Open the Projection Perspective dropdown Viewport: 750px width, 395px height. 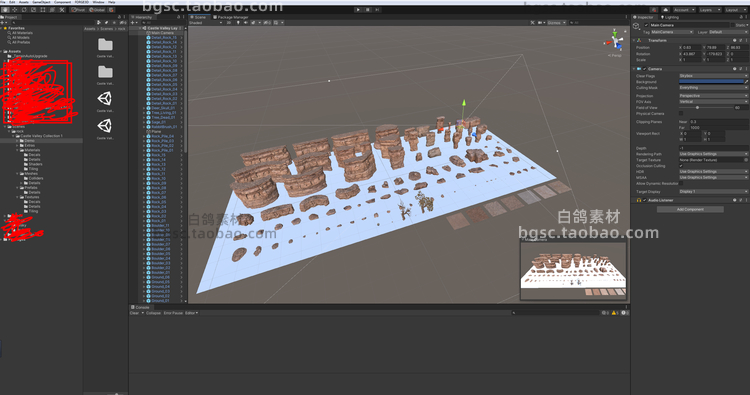pos(713,96)
